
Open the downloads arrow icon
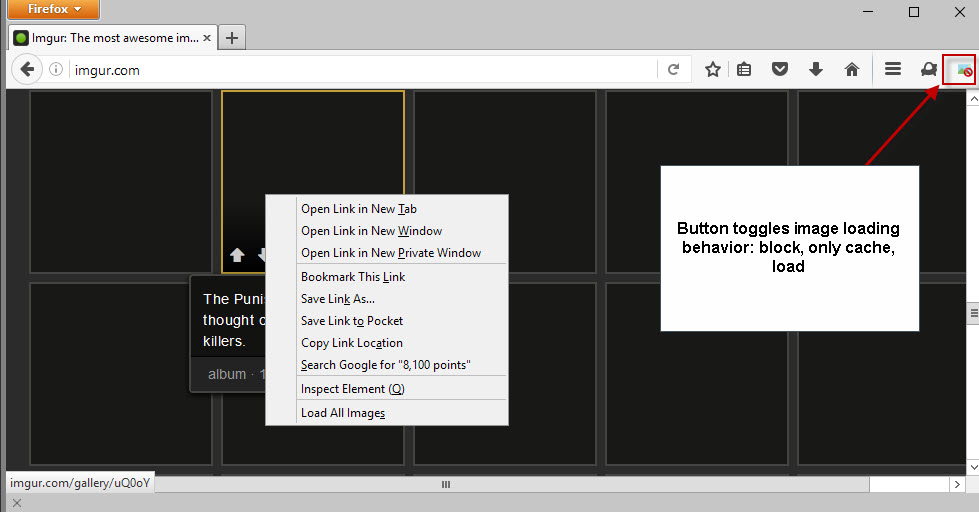coord(815,69)
